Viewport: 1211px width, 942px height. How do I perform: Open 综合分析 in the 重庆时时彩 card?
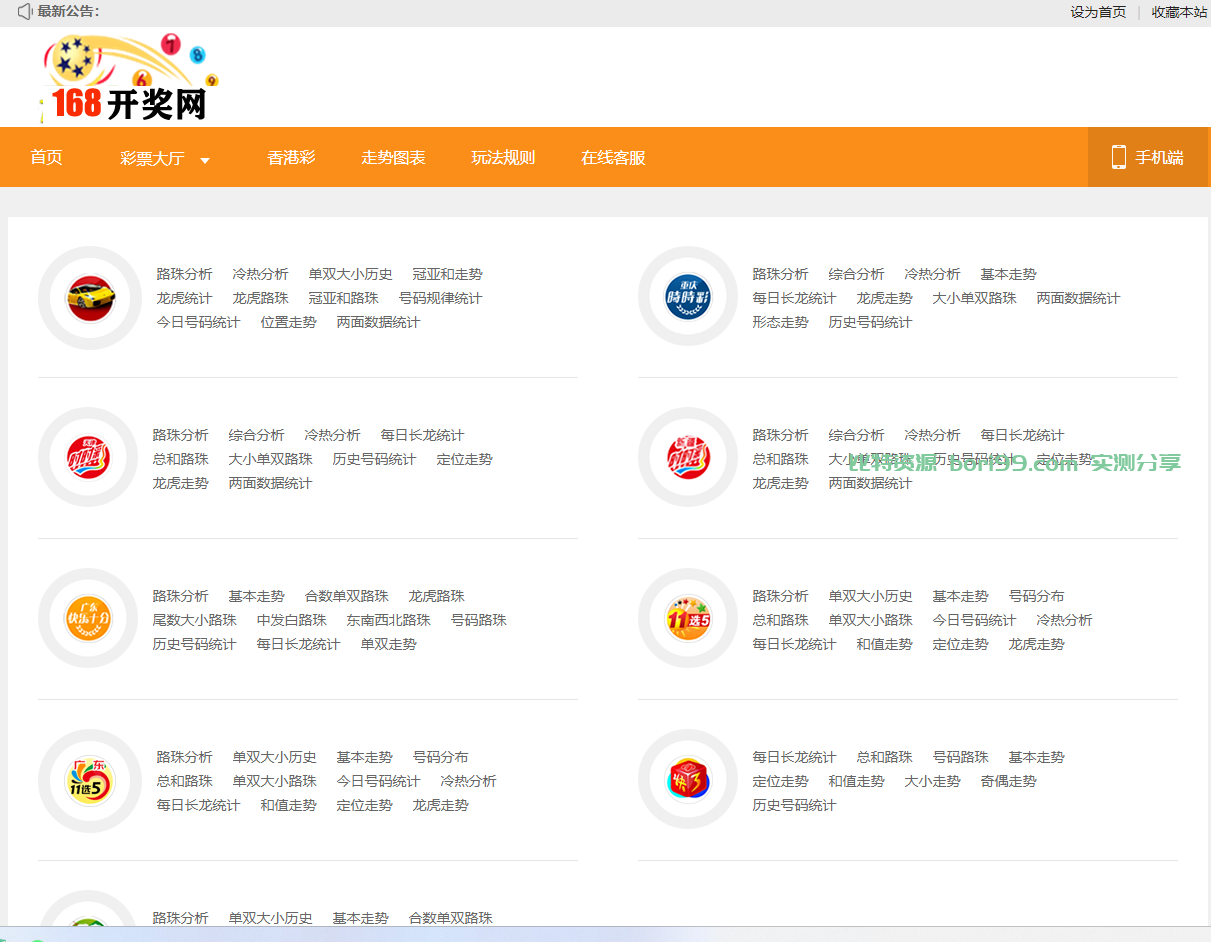tap(856, 274)
